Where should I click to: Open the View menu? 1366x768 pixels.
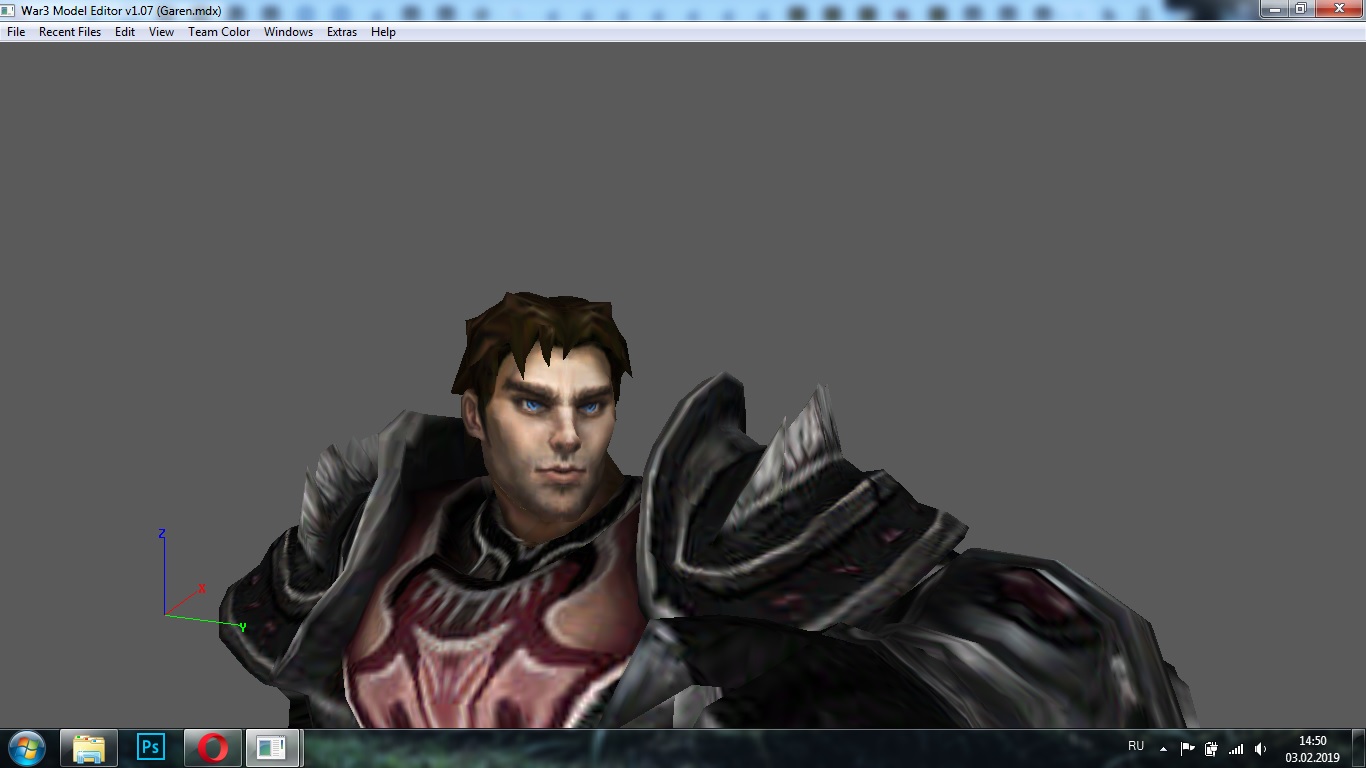161,32
